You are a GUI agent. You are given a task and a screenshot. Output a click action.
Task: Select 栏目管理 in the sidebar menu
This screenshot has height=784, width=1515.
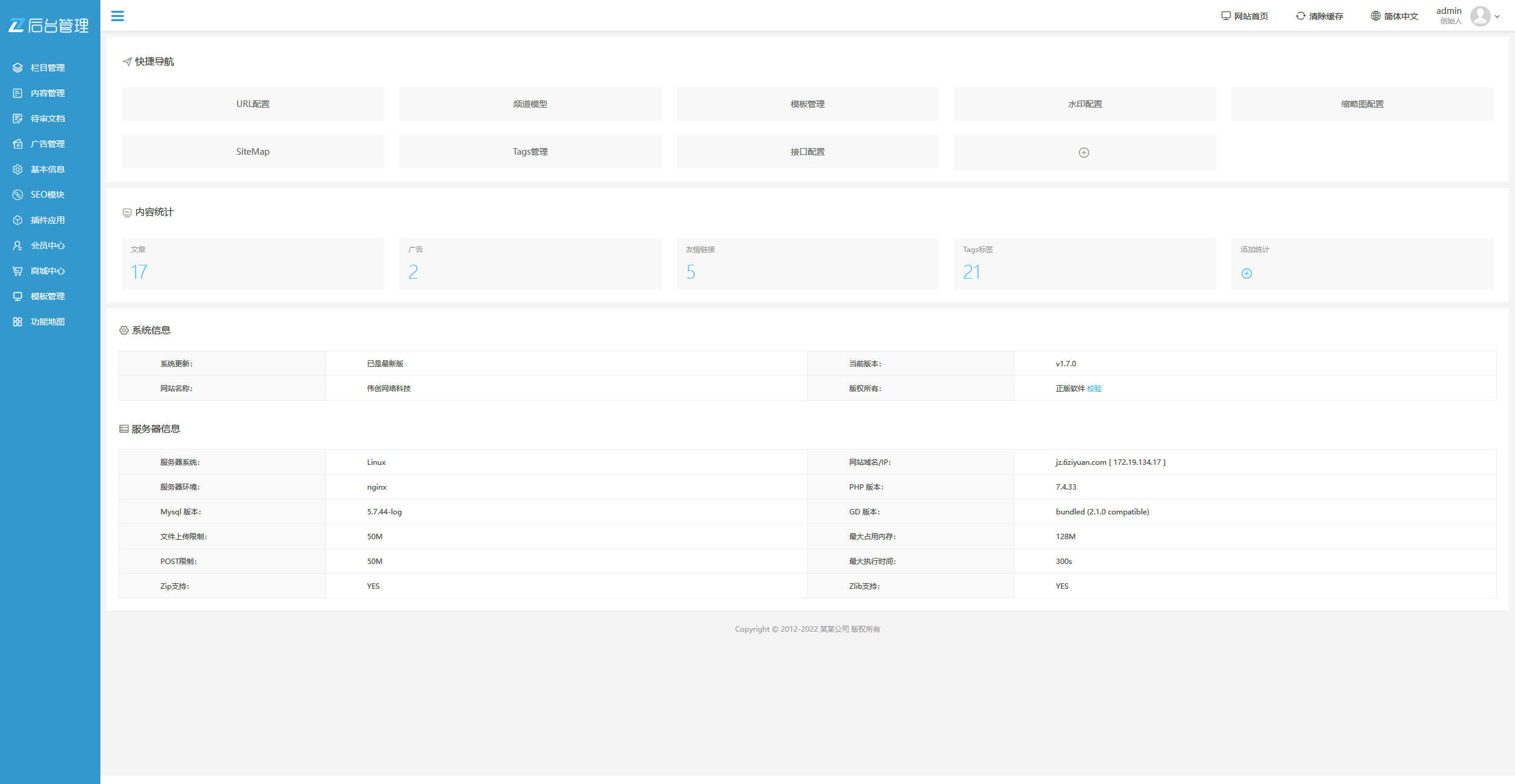[47, 68]
